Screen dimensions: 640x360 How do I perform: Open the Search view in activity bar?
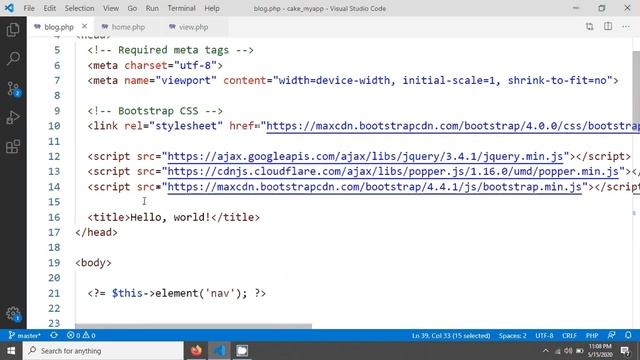point(13,59)
